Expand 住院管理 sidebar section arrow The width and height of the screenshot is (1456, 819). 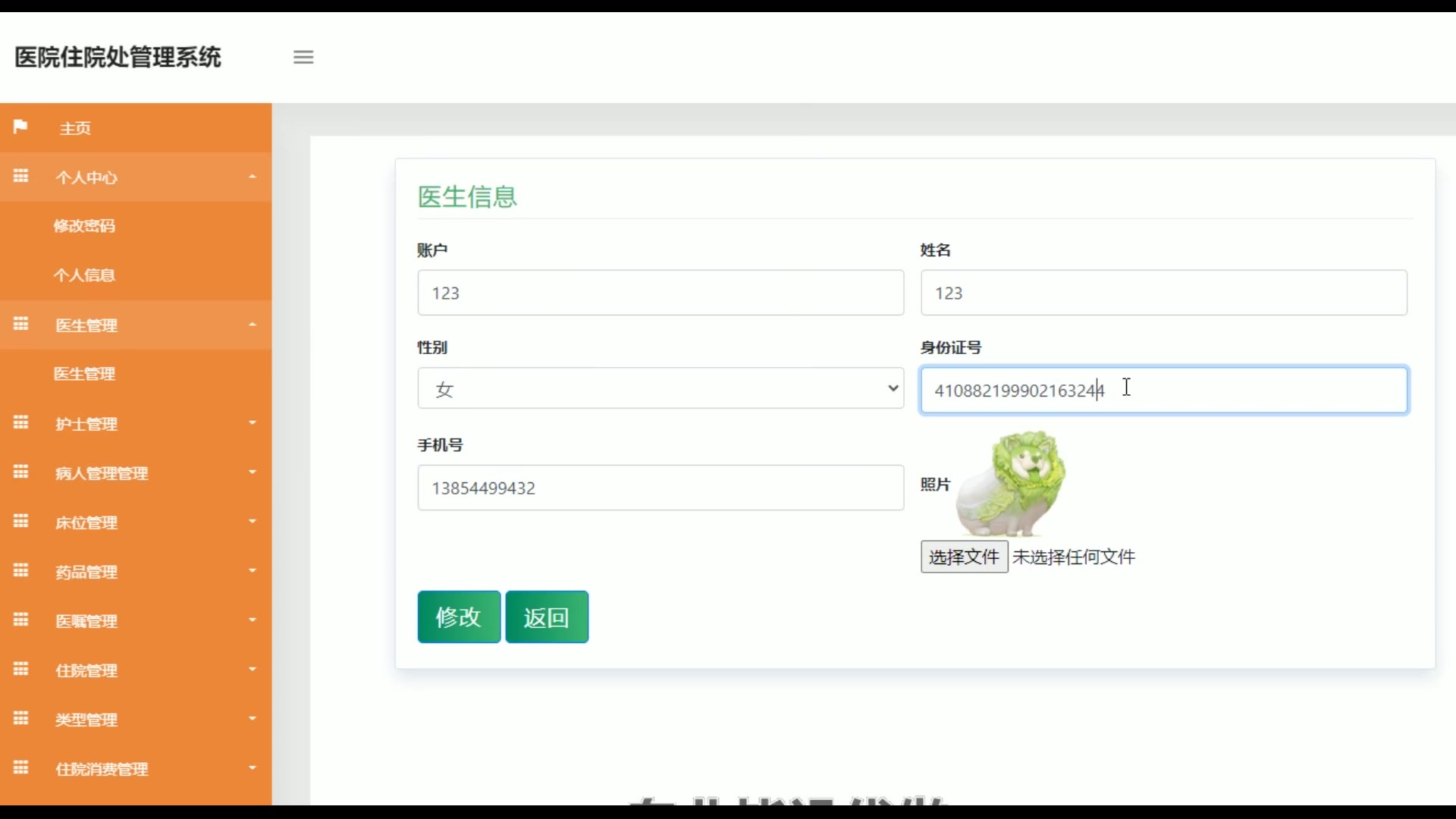[253, 669]
